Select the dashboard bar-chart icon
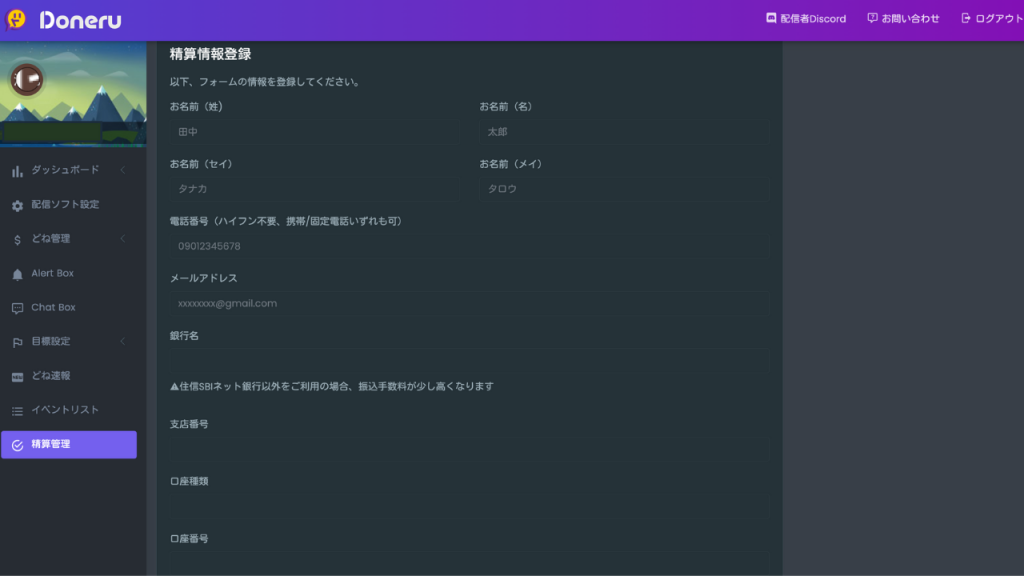The image size is (1024, 576). point(17,170)
